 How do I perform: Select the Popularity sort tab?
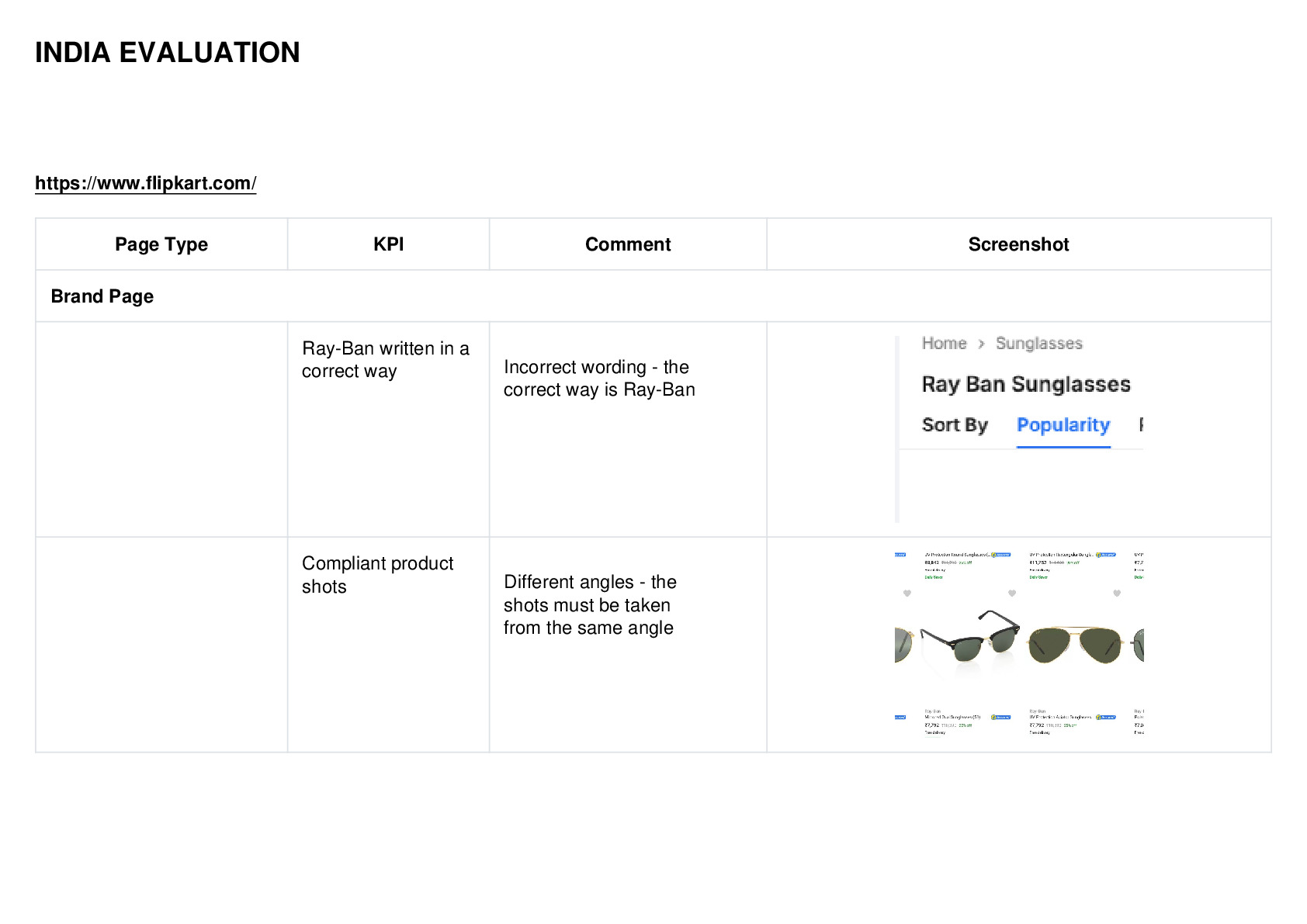tap(1063, 425)
